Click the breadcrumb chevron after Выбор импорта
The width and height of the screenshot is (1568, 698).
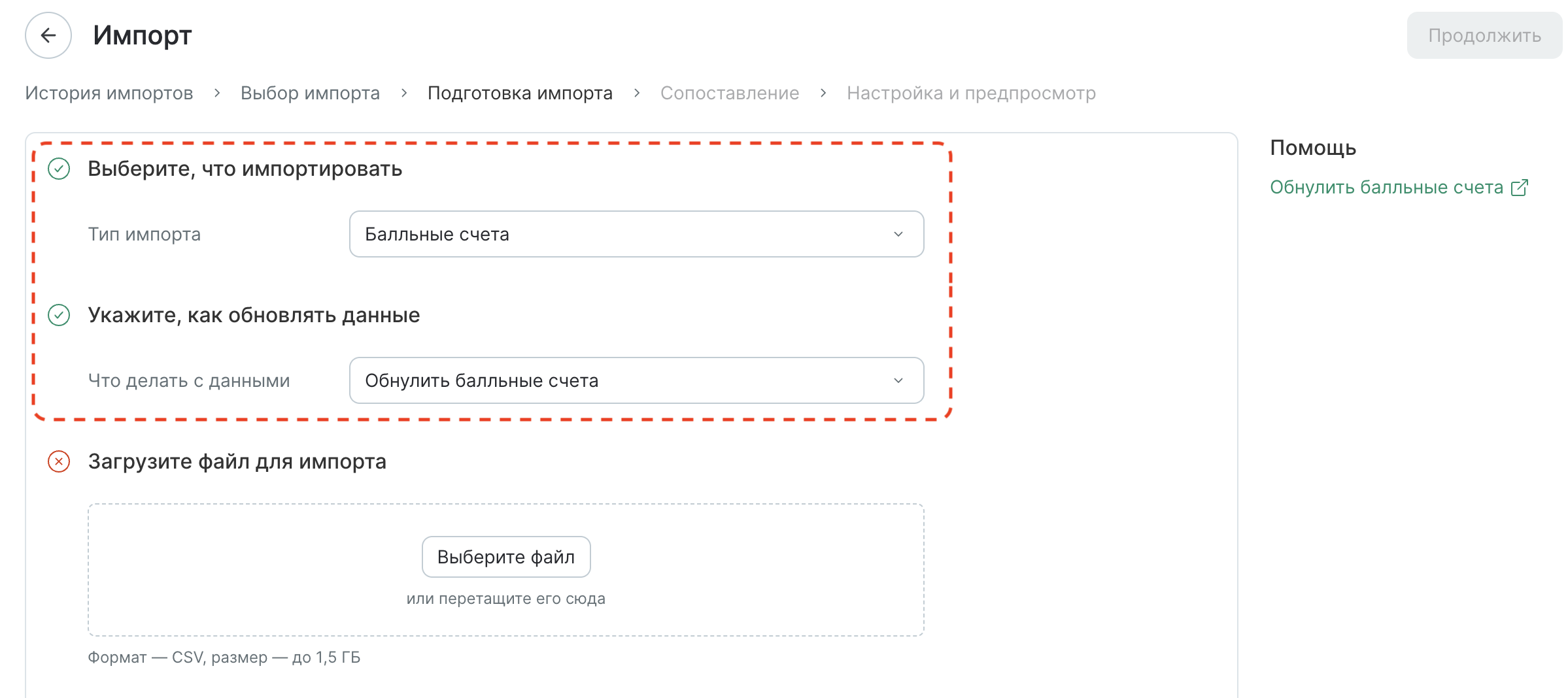(404, 93)
